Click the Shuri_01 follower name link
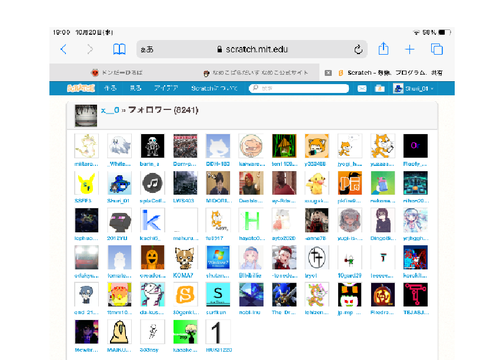The width and height of the screenshot is (480, 360). 118,201
